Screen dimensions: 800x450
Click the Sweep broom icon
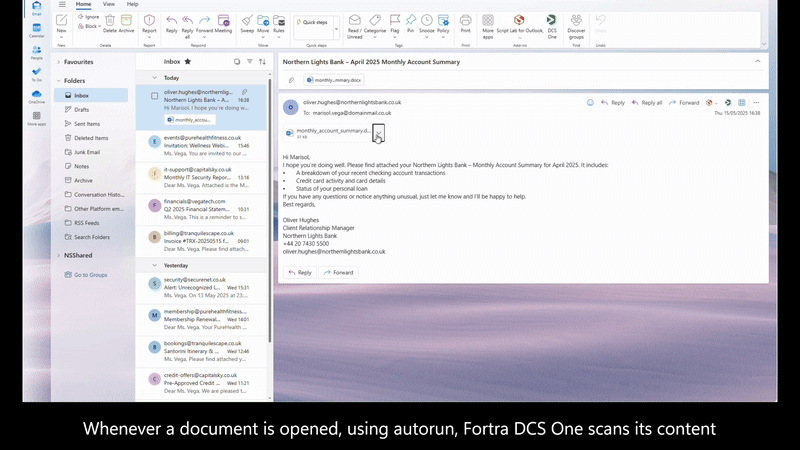point(247,20)
